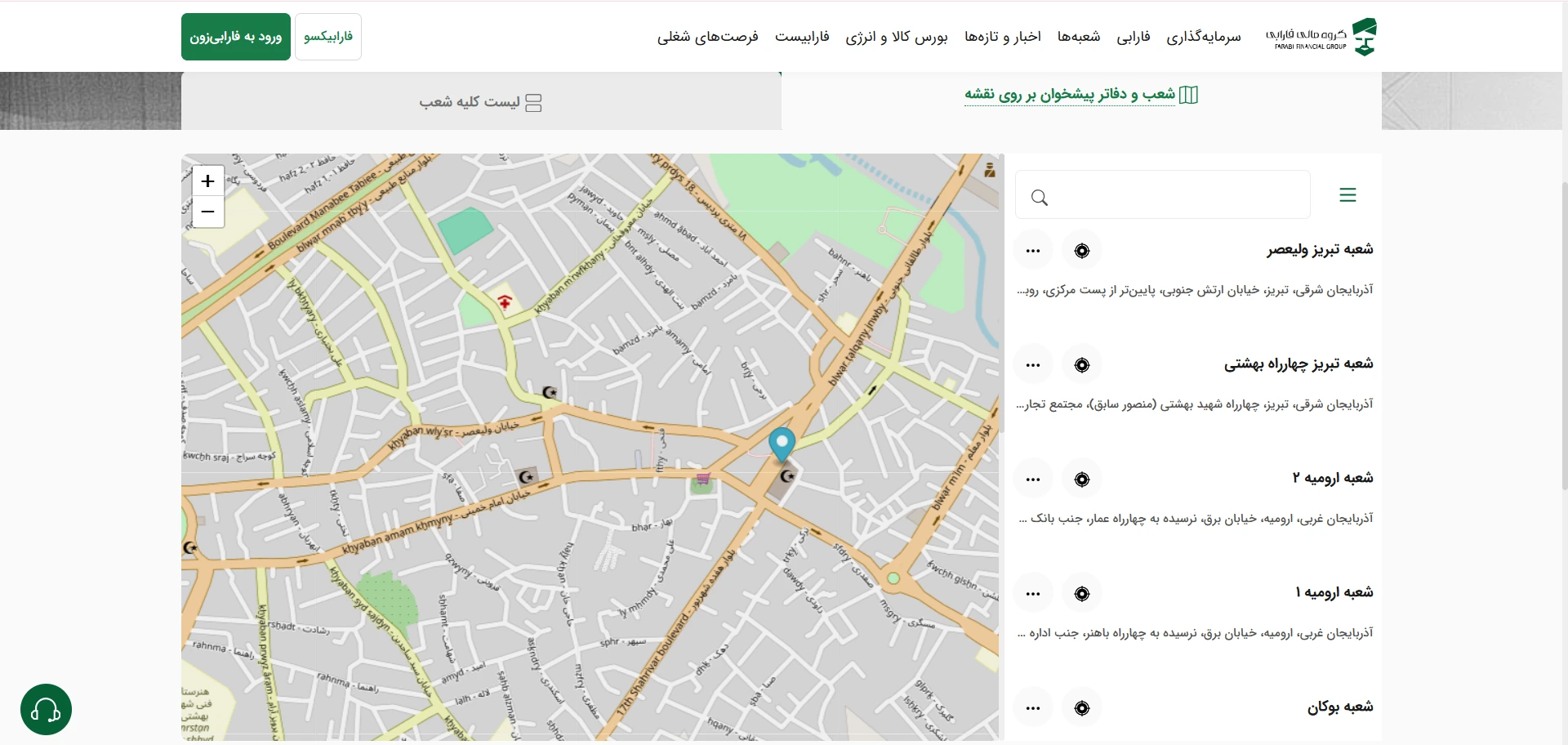Select branch title شعبه ارومیه ۱
Viewport: 1568px width, 745px height.
coord(1334,592)
